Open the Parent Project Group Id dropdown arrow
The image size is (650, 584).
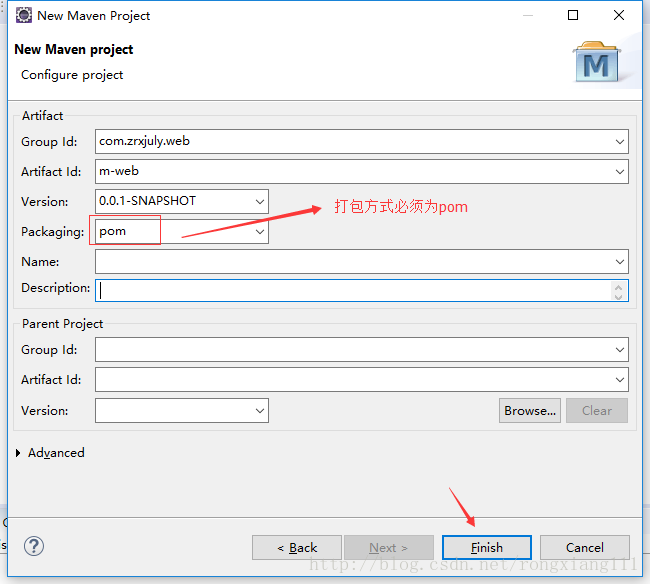coord(620,350)
